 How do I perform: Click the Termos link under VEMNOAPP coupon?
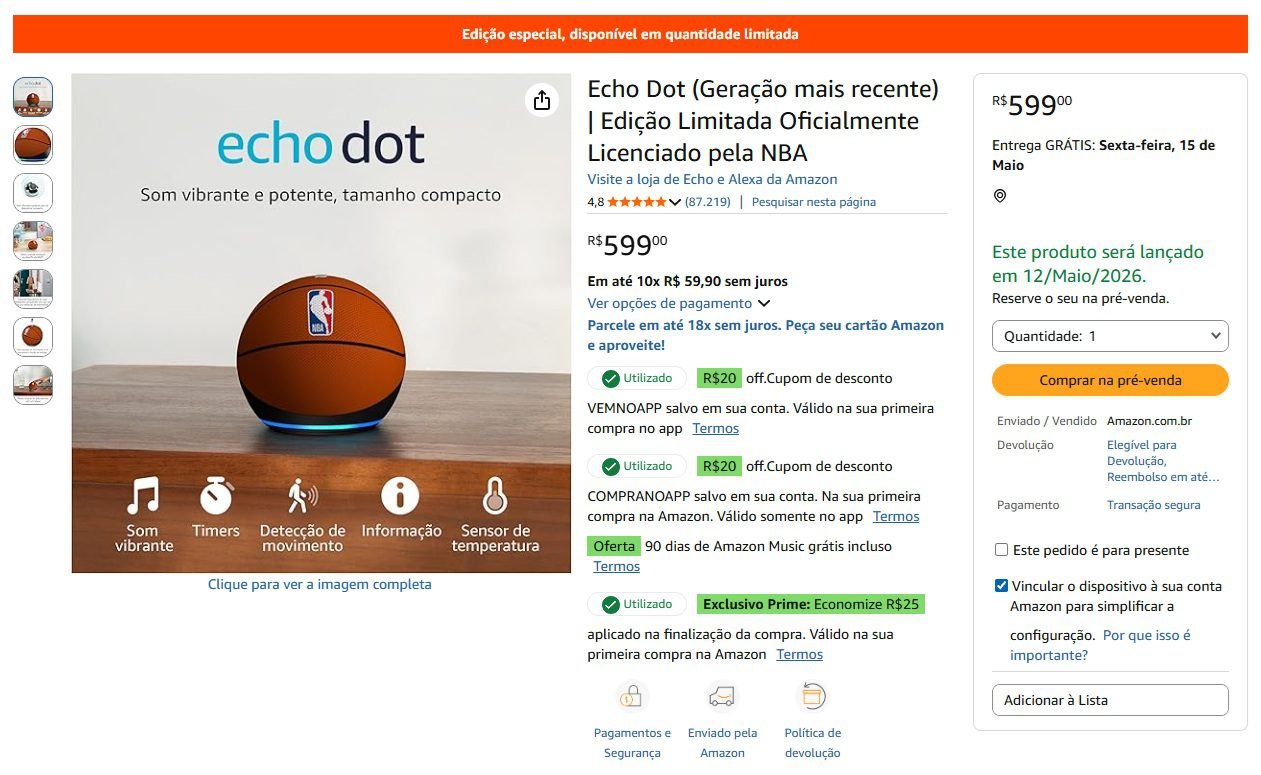713,428
